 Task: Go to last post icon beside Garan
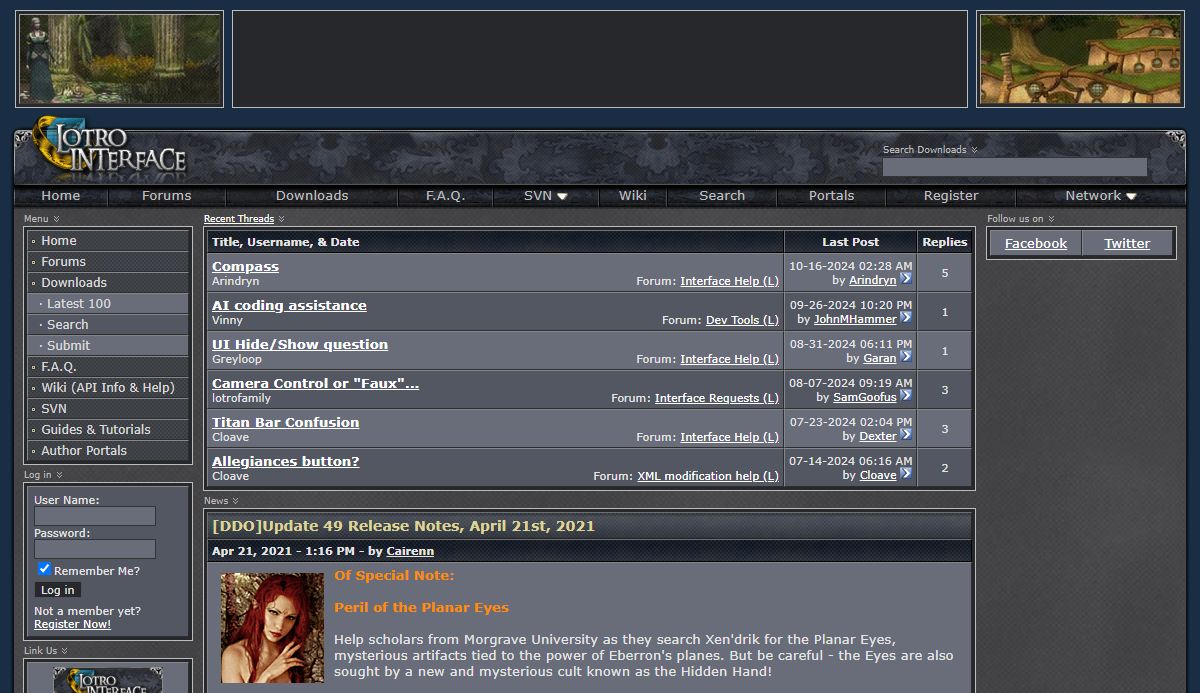[x=906, y=357]
